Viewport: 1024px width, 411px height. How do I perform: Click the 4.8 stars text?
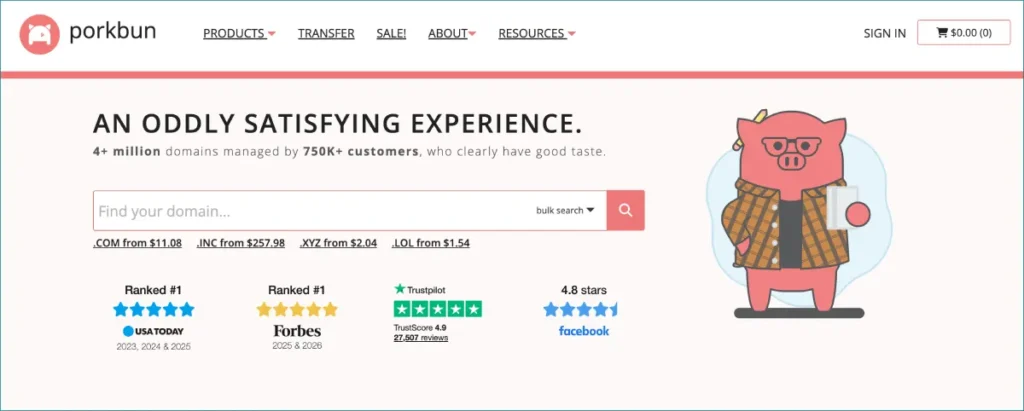[x=584, y=289]
